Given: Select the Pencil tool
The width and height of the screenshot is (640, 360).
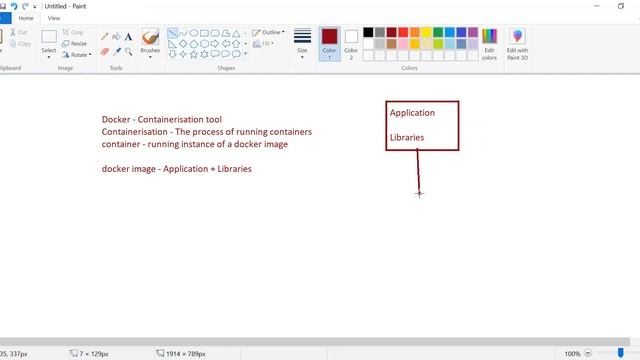Looking at the screenshot, I should point(104,37).
